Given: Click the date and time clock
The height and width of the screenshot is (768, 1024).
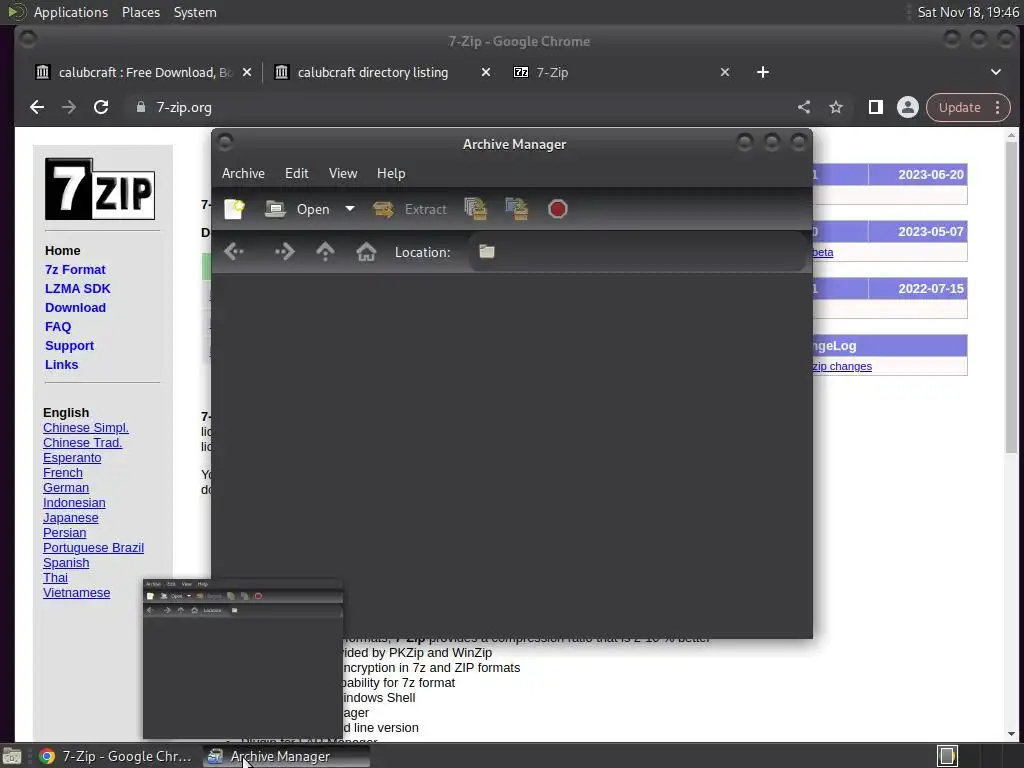Looking at the screenshot, I should pos(968,12).
